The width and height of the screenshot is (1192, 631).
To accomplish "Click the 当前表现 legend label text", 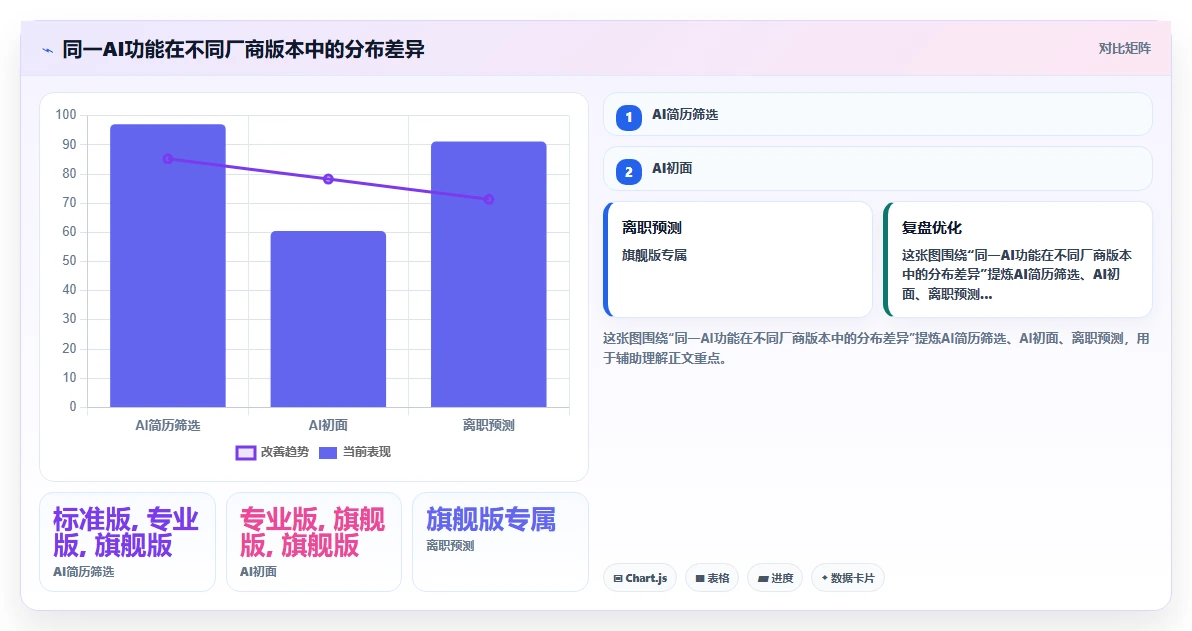I will (366, 452).
